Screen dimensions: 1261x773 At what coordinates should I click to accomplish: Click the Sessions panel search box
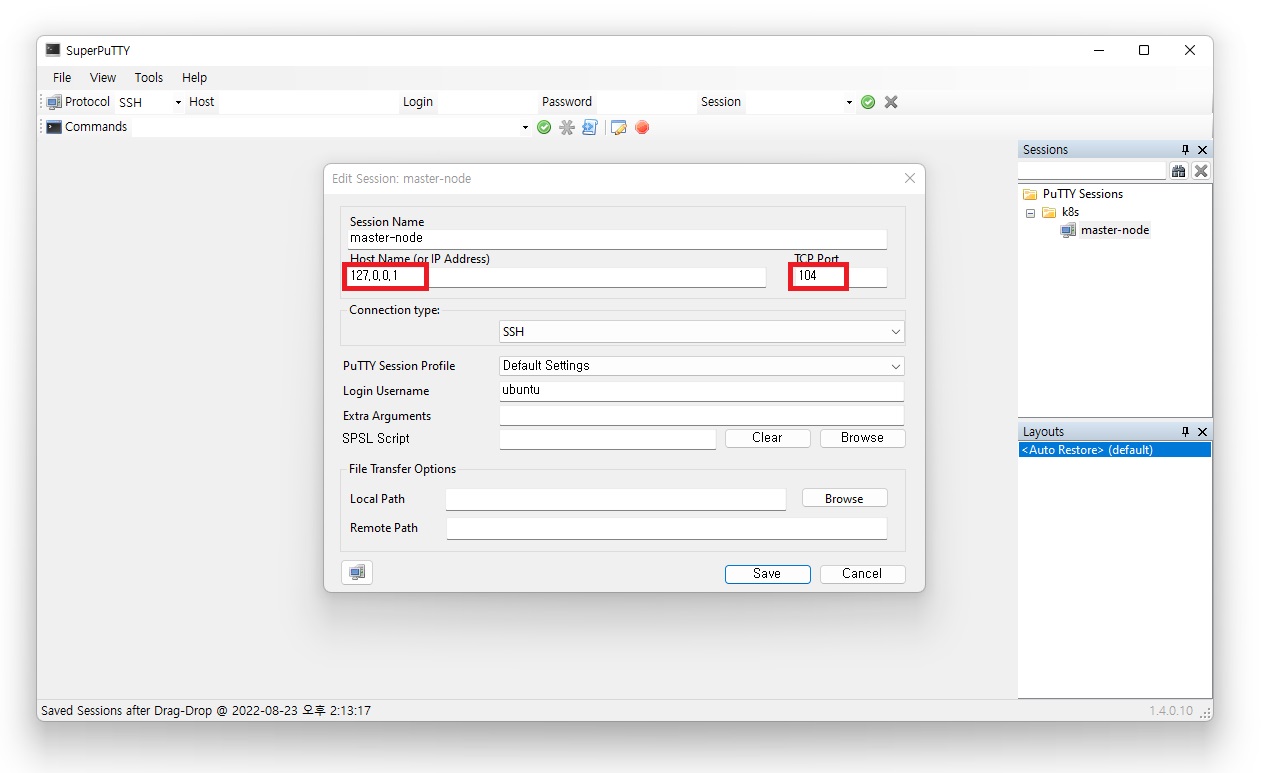(1092, 171)
